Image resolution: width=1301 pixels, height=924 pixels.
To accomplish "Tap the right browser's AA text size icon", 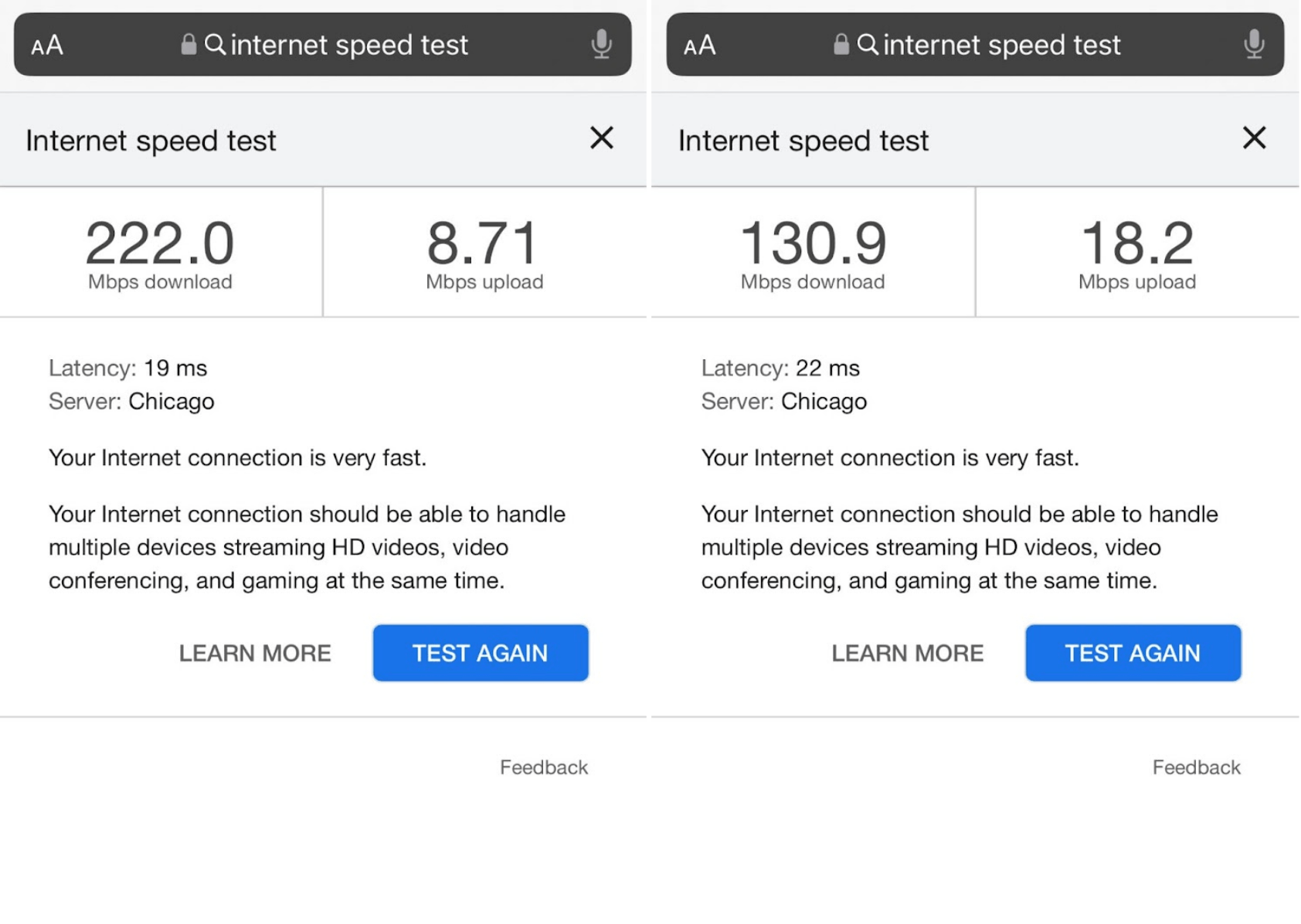I will pyautogui.click(x=700, y=46).
